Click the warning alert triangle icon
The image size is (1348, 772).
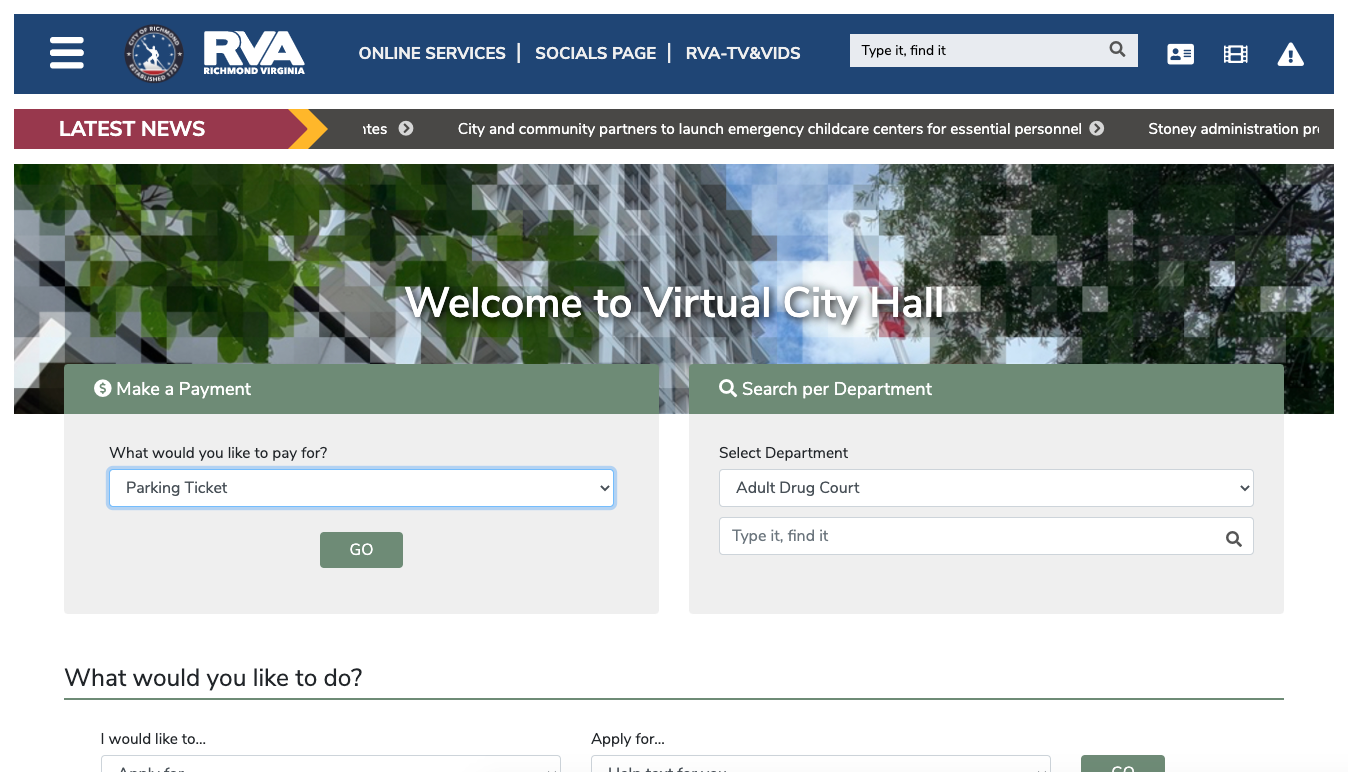click(x=1290, y=55)
